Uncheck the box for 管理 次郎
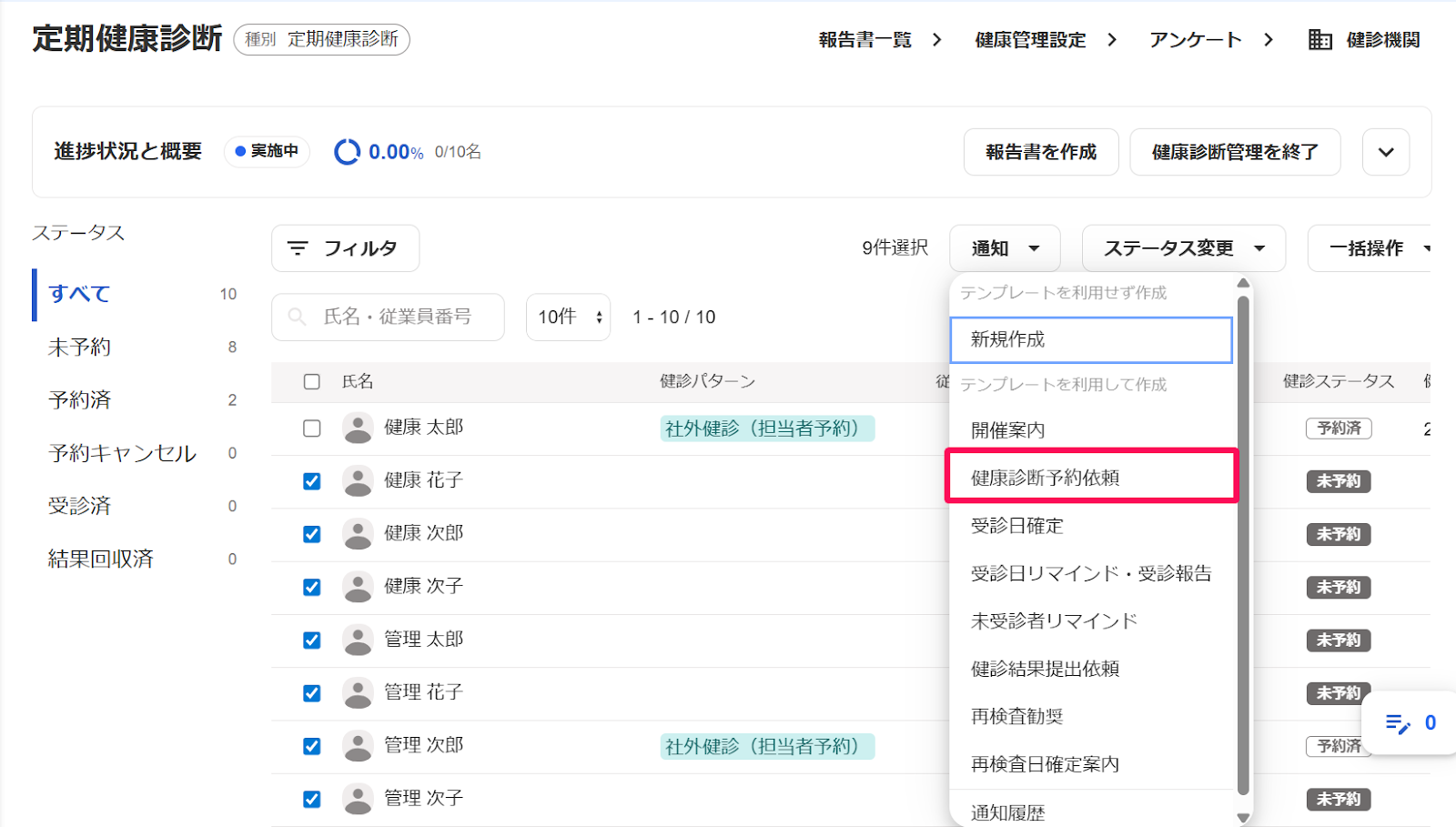This screenshot has height=827, width=1456. click(x=312, y=746)
